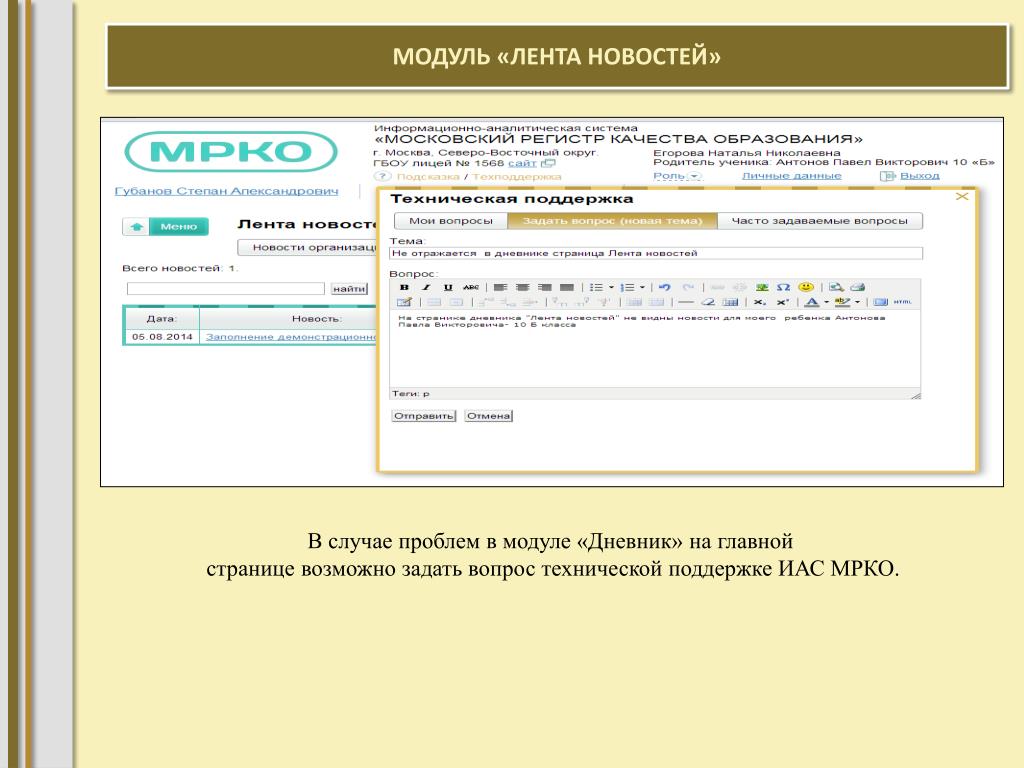
Task: Submit question with Отправить button
Action: click(x=423, y=416)
